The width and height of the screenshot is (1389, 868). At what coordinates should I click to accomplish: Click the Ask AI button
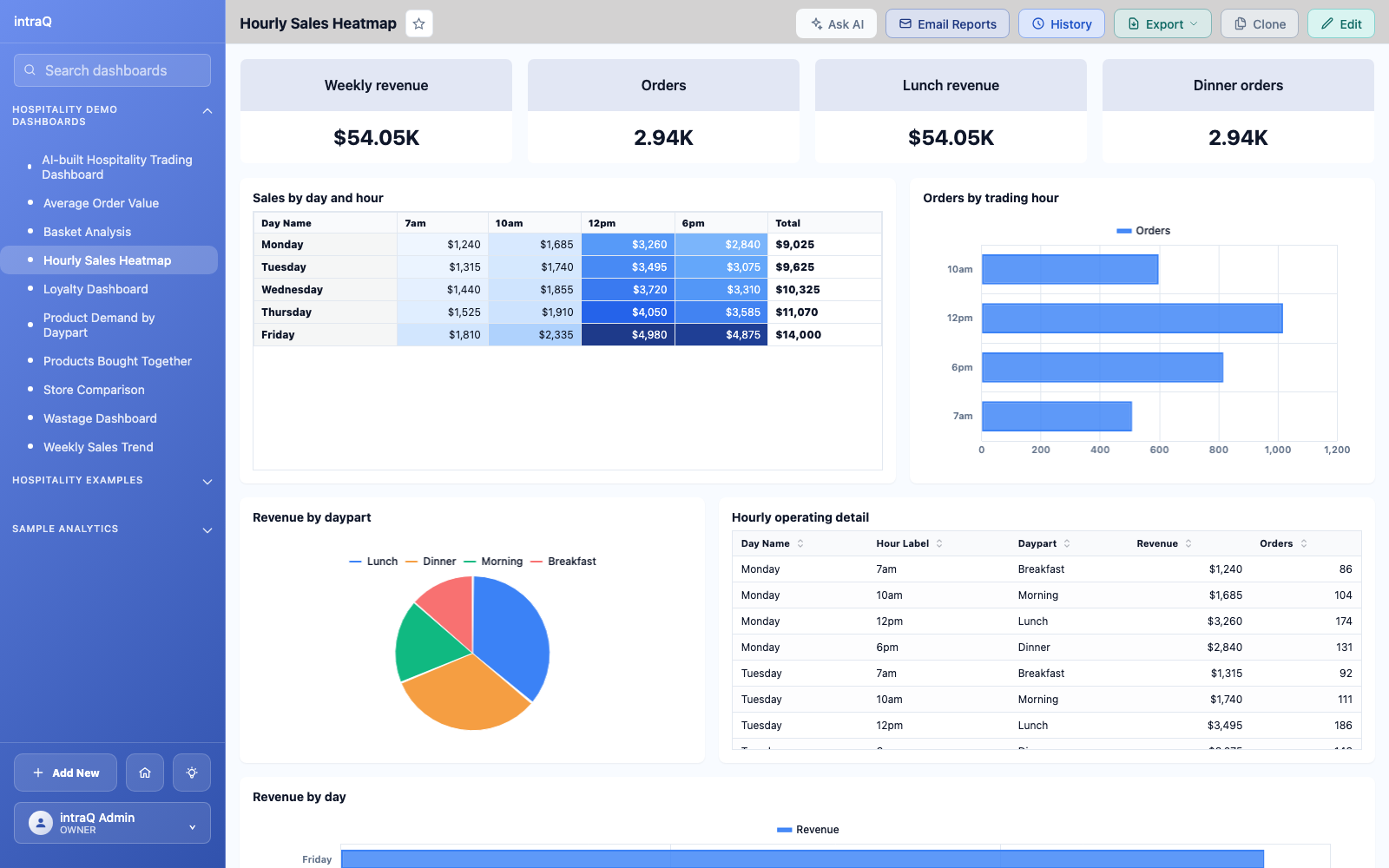pos(836,23)
